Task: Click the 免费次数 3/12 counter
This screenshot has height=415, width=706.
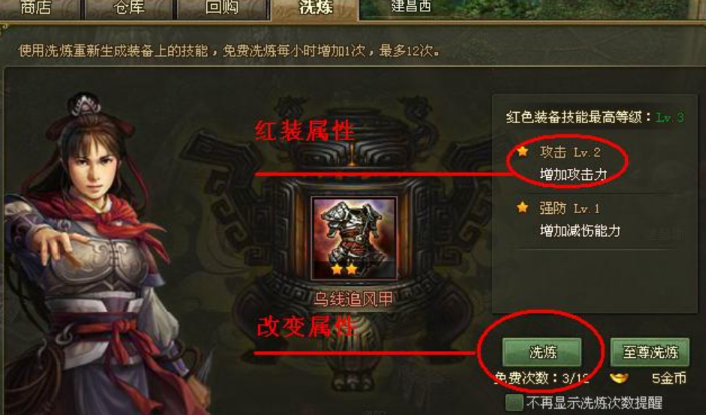Action: [543, 378]
